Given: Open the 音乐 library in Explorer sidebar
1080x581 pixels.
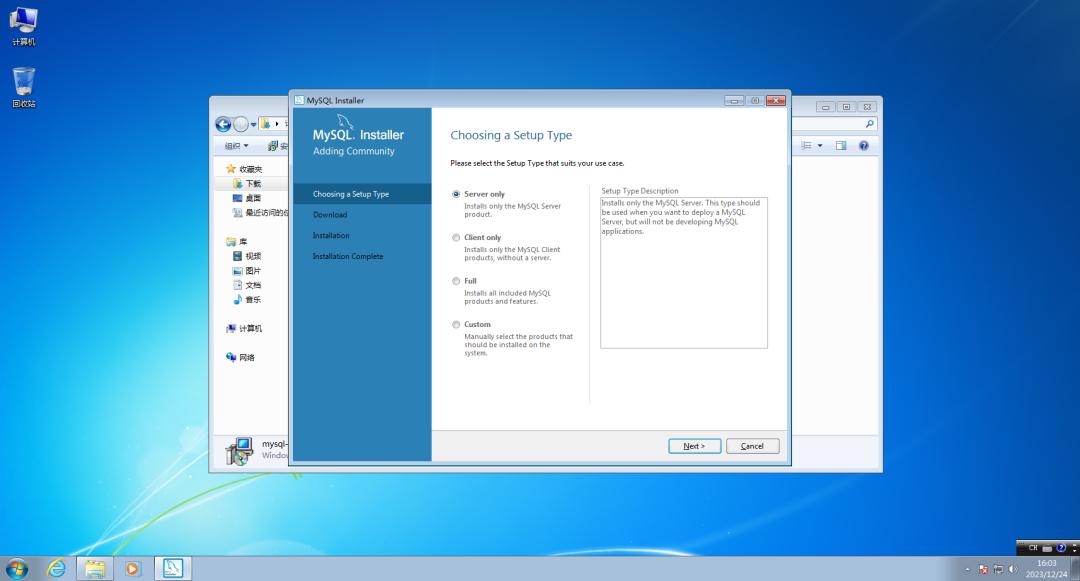Looking at the screenshot, I should 247,299.
